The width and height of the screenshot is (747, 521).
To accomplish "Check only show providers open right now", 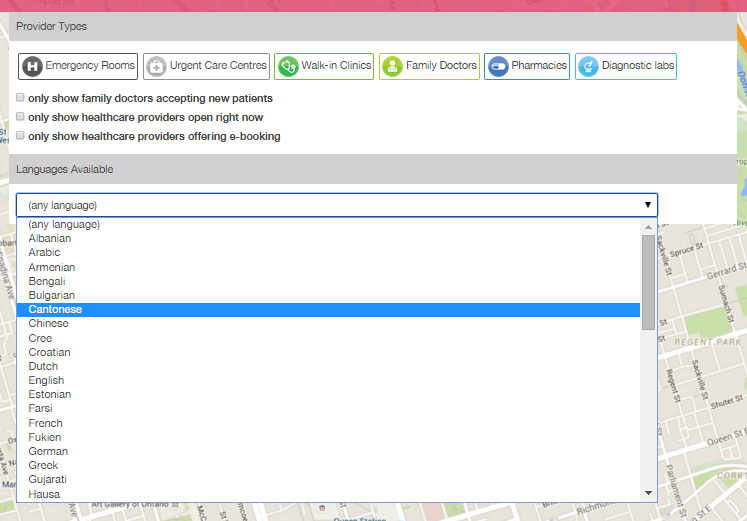I will [x=20, y=117].
